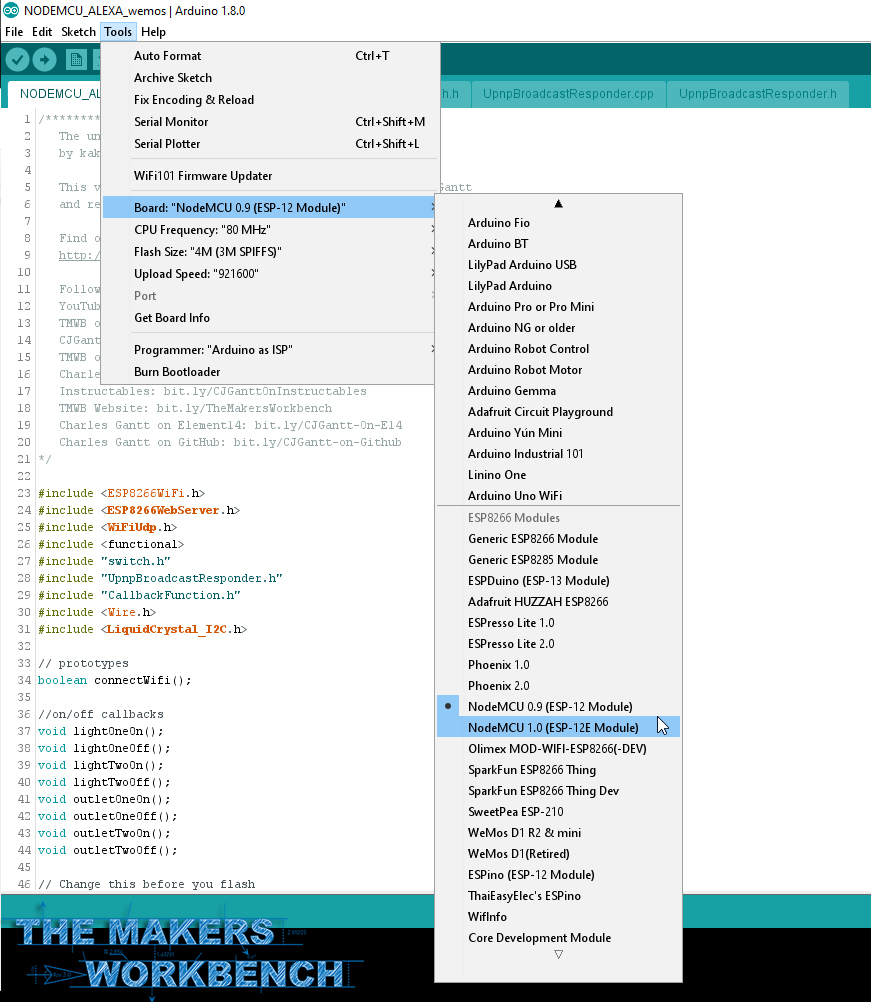
Task: Click the New sketch toolbar icon
Action: coord(76,60)
